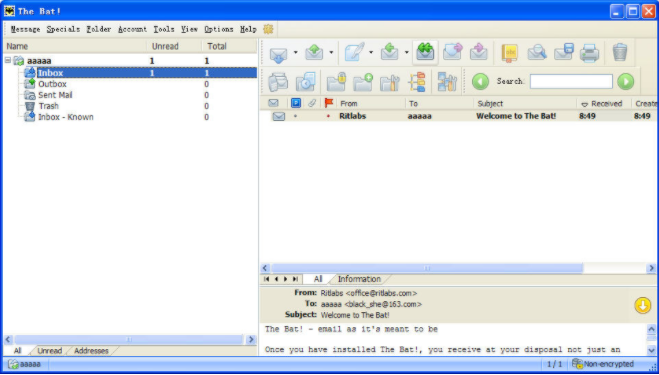
Task: Click the red flag column header
Action: tap(329, 103)
